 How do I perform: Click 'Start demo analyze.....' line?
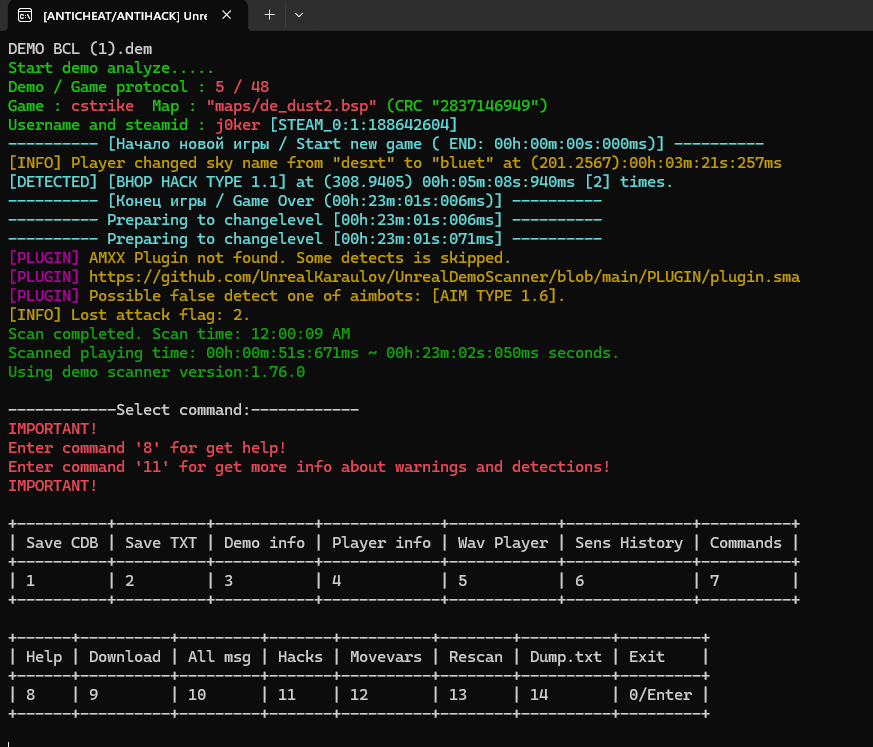click(x=111, y=68)
